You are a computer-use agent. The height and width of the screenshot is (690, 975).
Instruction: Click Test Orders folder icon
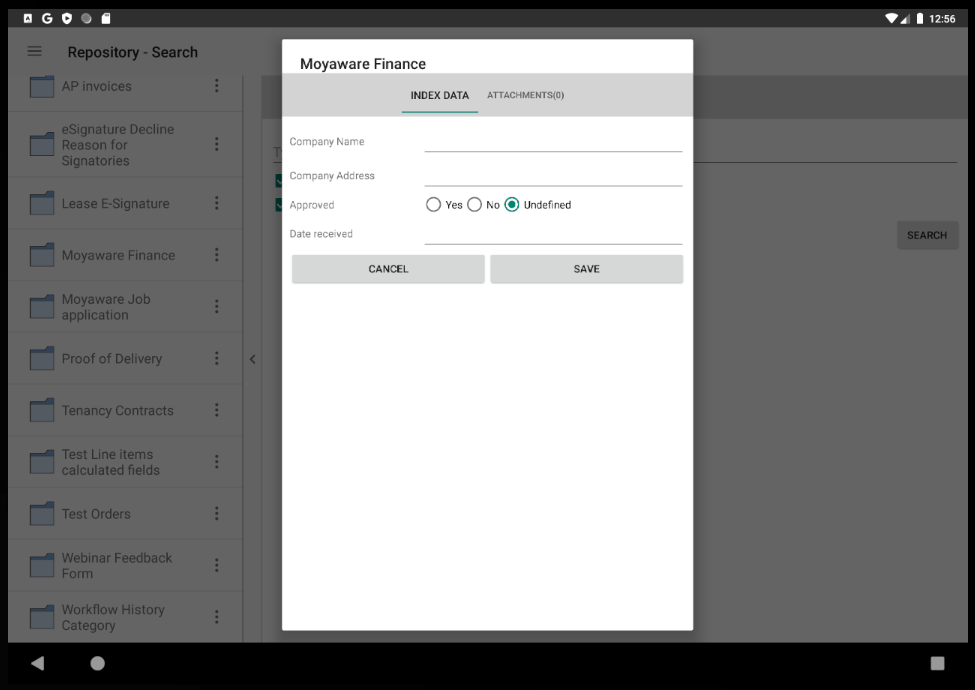pyautogui.click(x=42, y=514)
